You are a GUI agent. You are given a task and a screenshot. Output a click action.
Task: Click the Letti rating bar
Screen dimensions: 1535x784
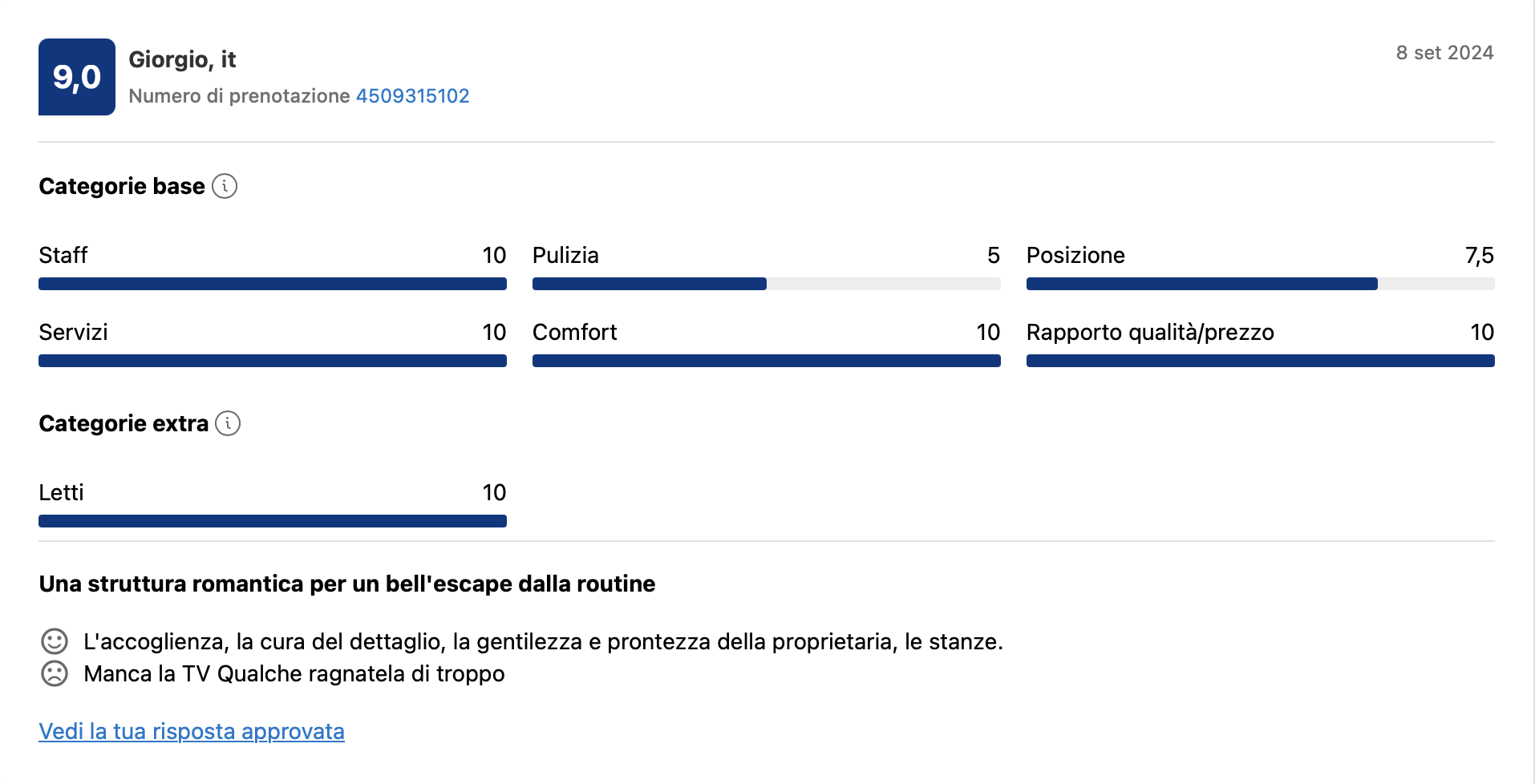(273, 520)
